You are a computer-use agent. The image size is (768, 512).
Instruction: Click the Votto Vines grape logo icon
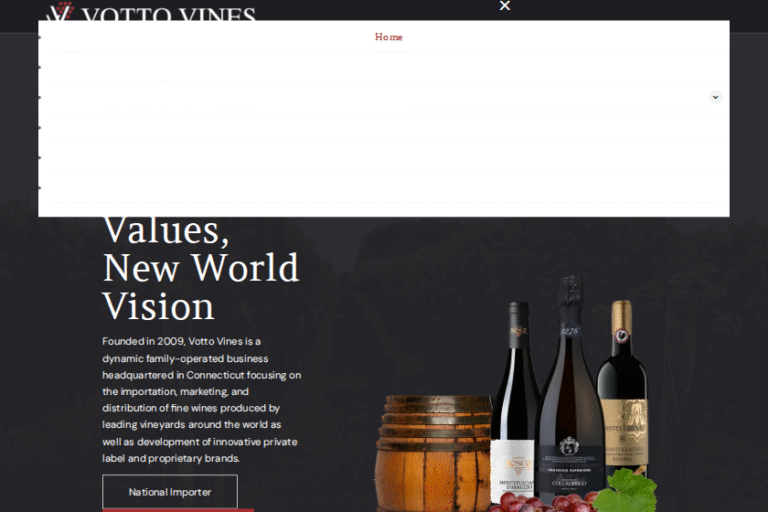[61, 12]
